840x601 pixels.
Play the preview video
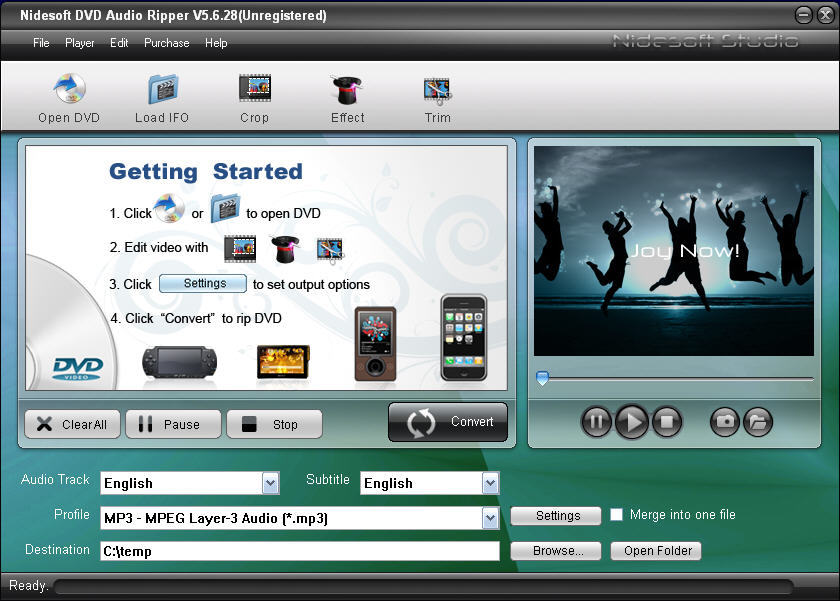(x=632, y=422)
